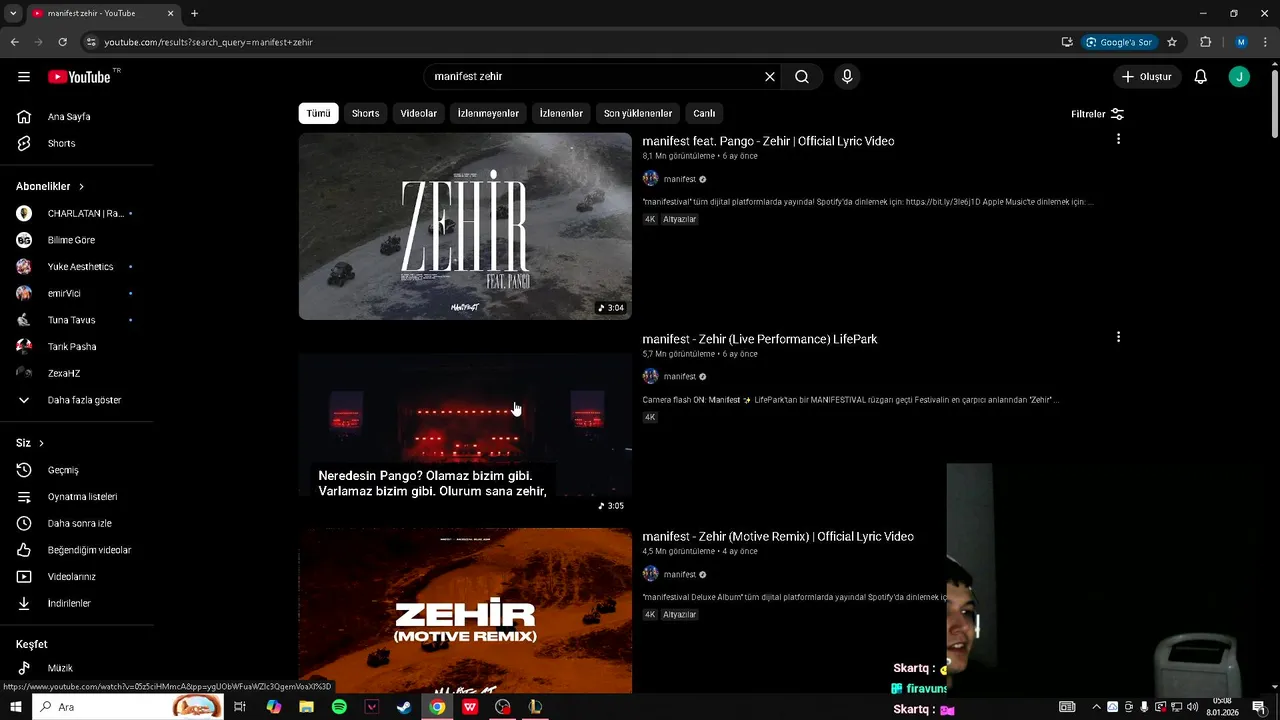Click the YouTube logo

[x=80, y=77]
